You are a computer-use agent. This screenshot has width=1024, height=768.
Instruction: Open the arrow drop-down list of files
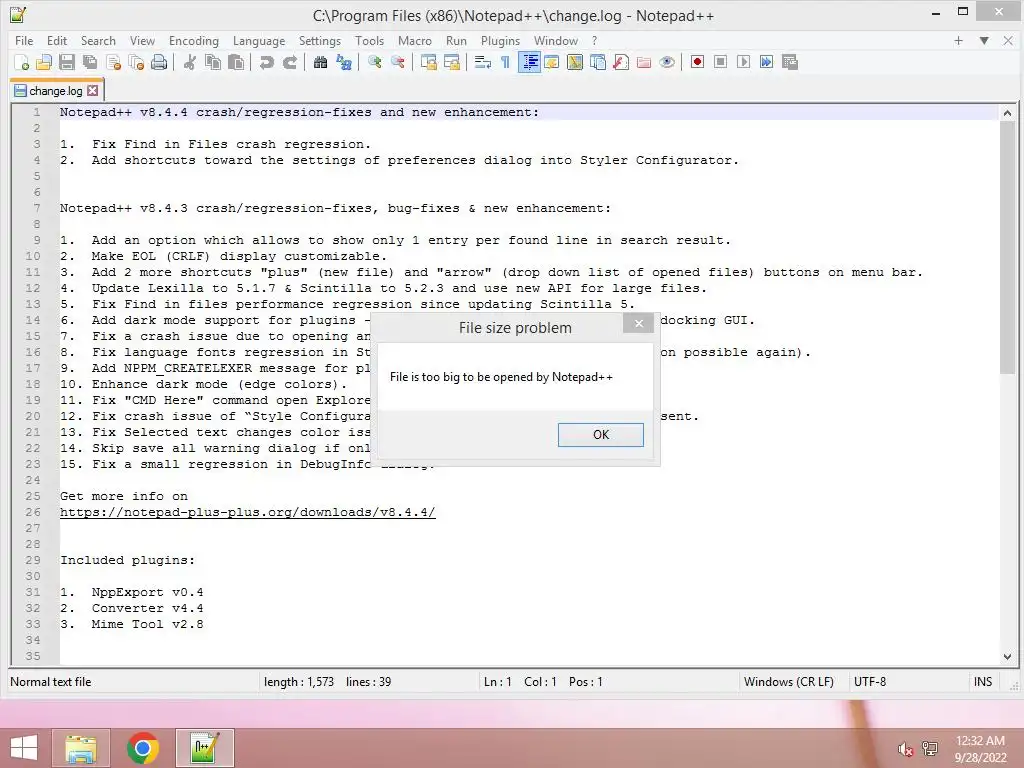coord(984,40)
